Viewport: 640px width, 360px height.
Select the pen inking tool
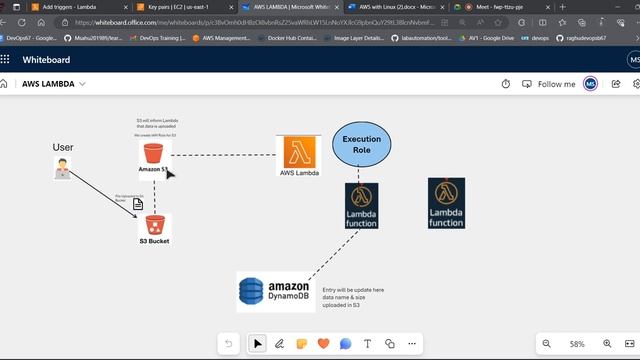pos(279,344)
